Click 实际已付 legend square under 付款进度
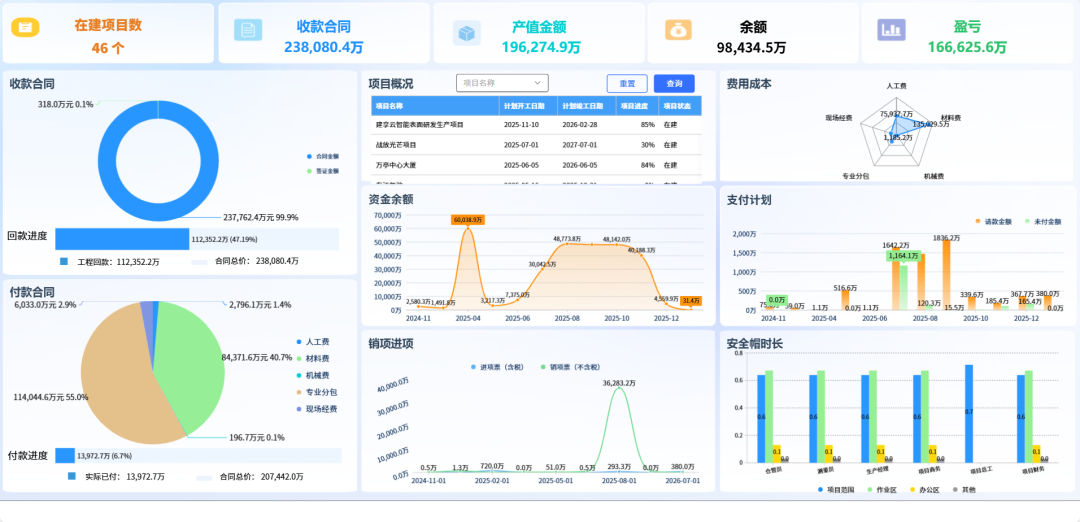1080x522 pixels. tap(71, 476)
